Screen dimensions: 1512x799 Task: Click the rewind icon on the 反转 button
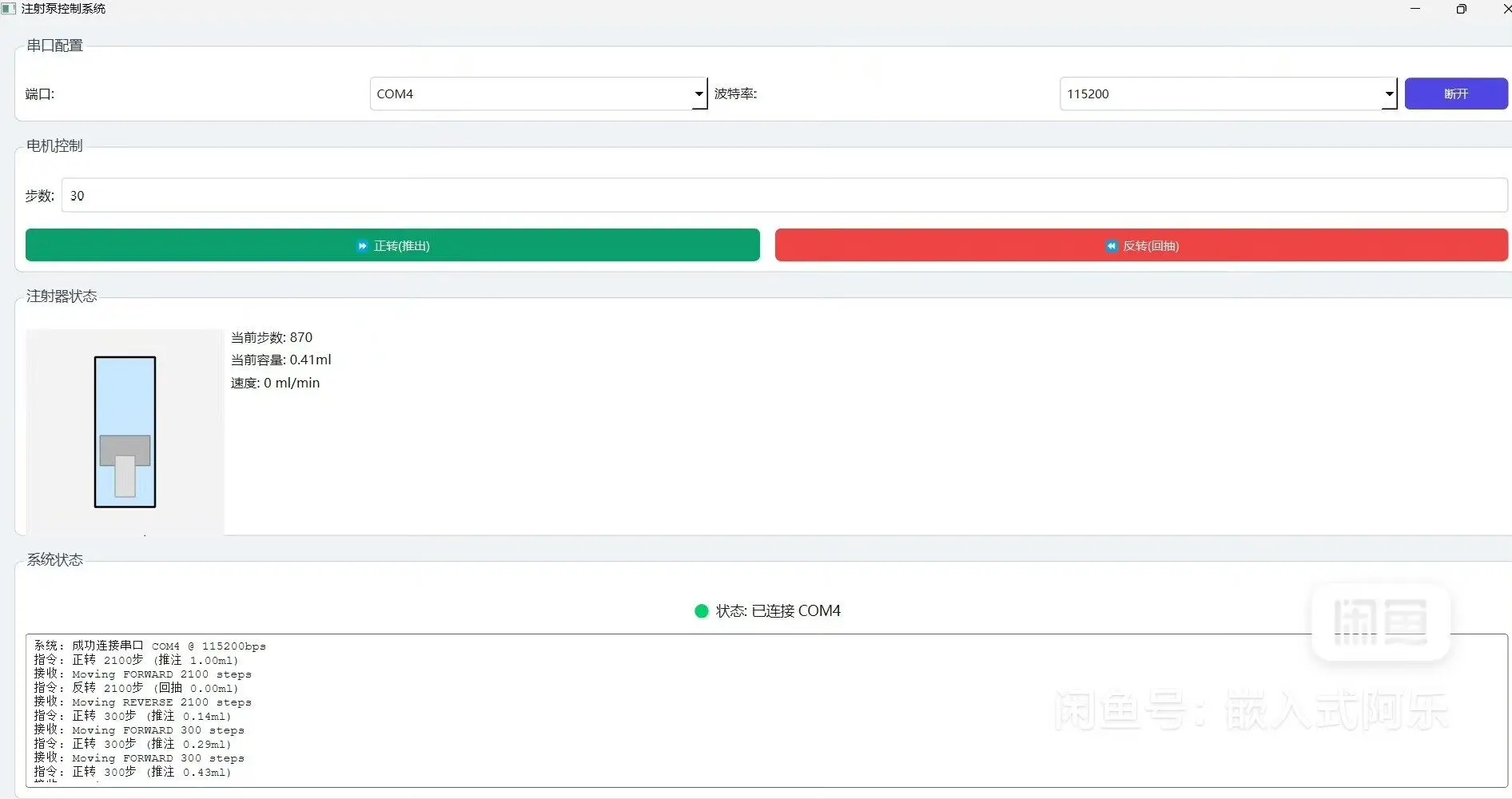[1111, 246]
